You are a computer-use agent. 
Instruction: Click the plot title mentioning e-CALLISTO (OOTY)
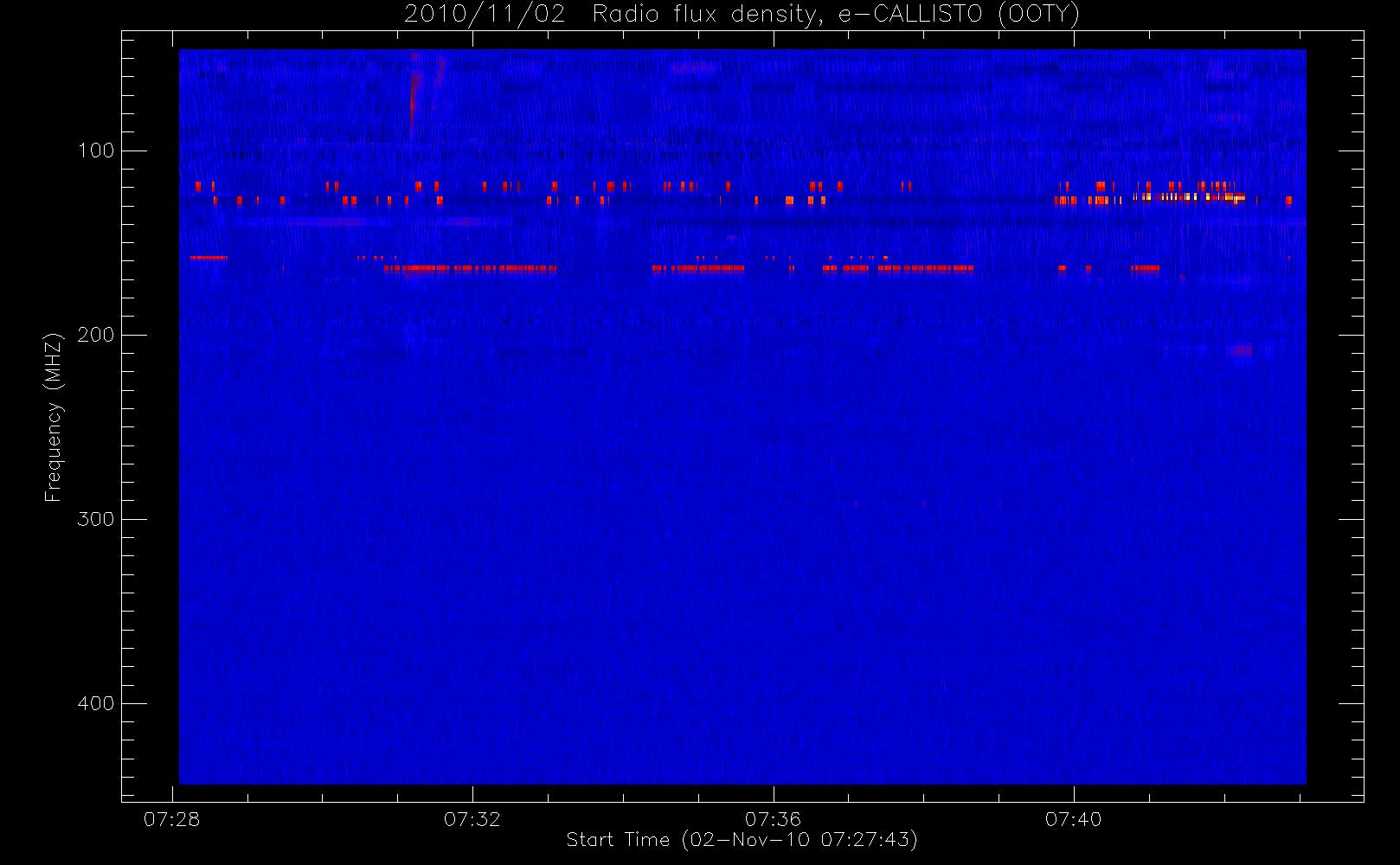coord(742,14)
